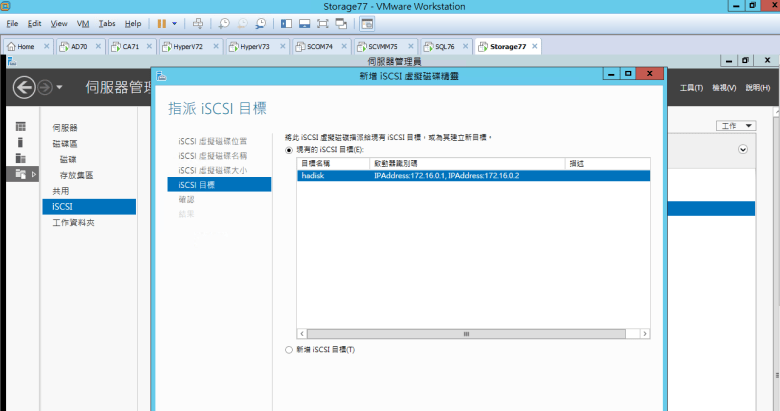The image size is (780, 411).
Task: Select the existing iSCSI target radio button
Action: coord(290,150)
